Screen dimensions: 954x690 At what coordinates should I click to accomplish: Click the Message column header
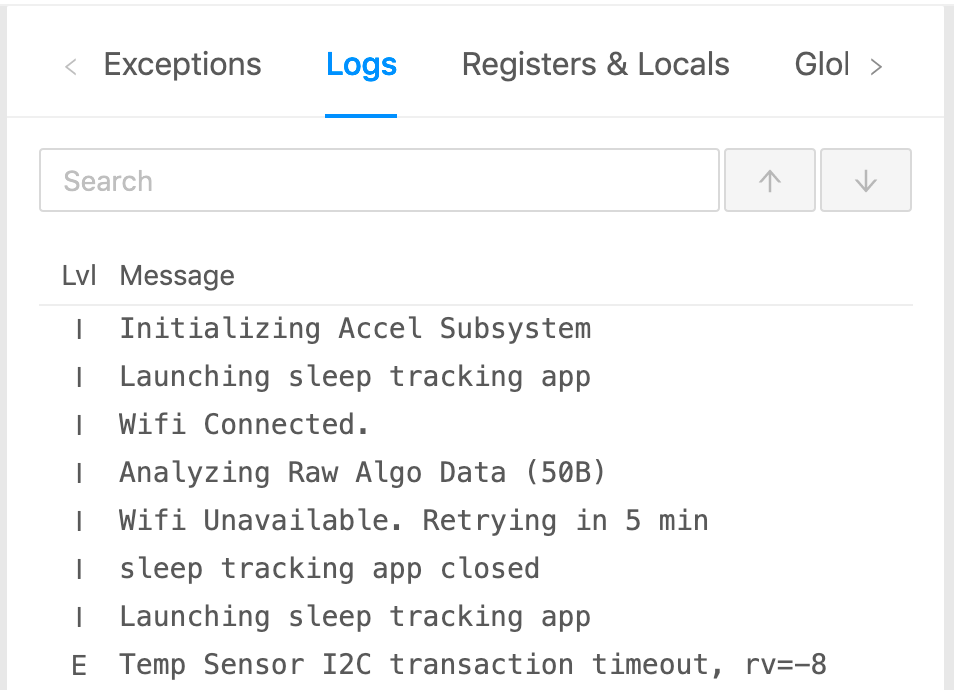point(177,276)
